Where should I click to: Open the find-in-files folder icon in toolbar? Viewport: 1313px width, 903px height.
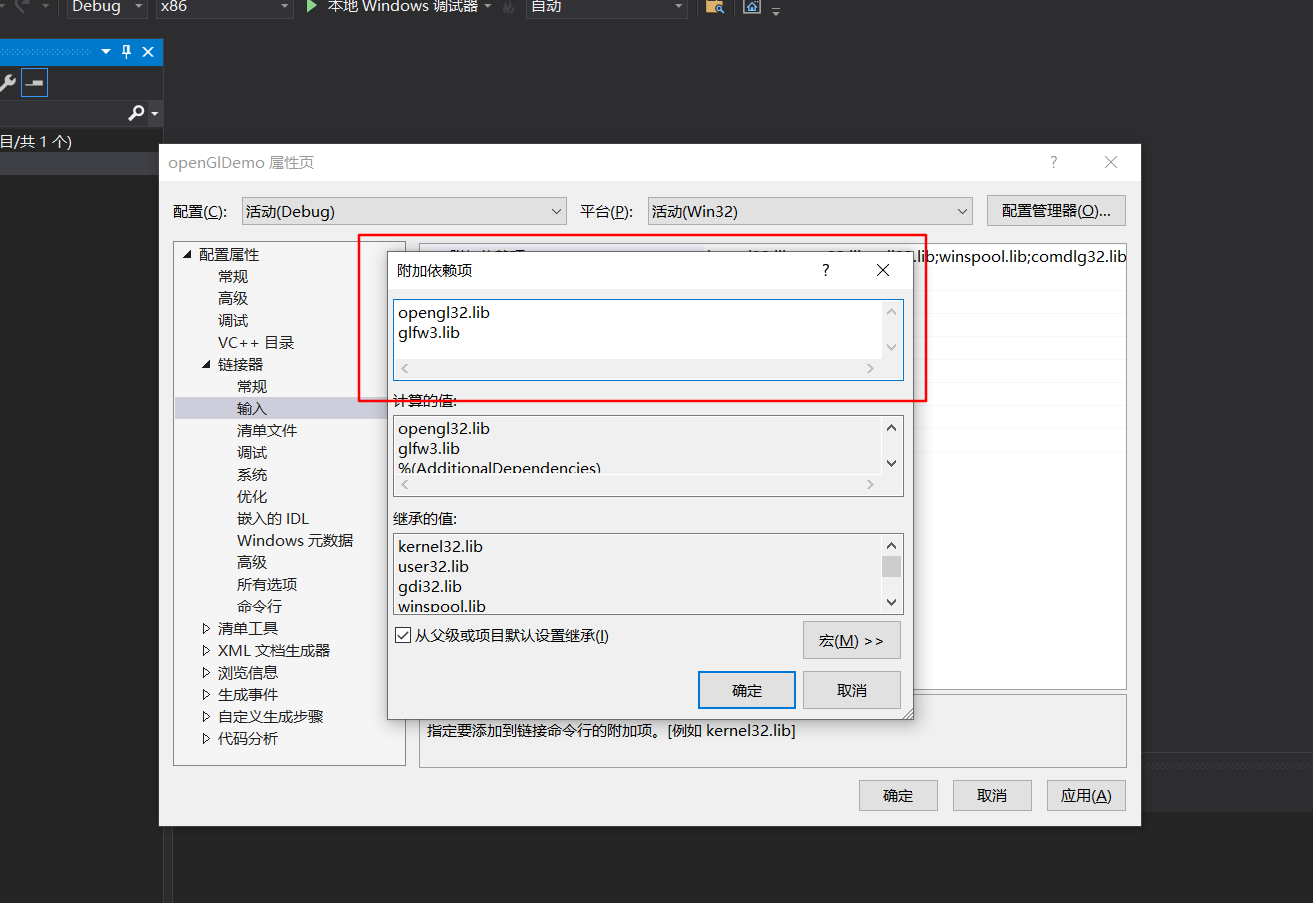[x=714, y=6]
